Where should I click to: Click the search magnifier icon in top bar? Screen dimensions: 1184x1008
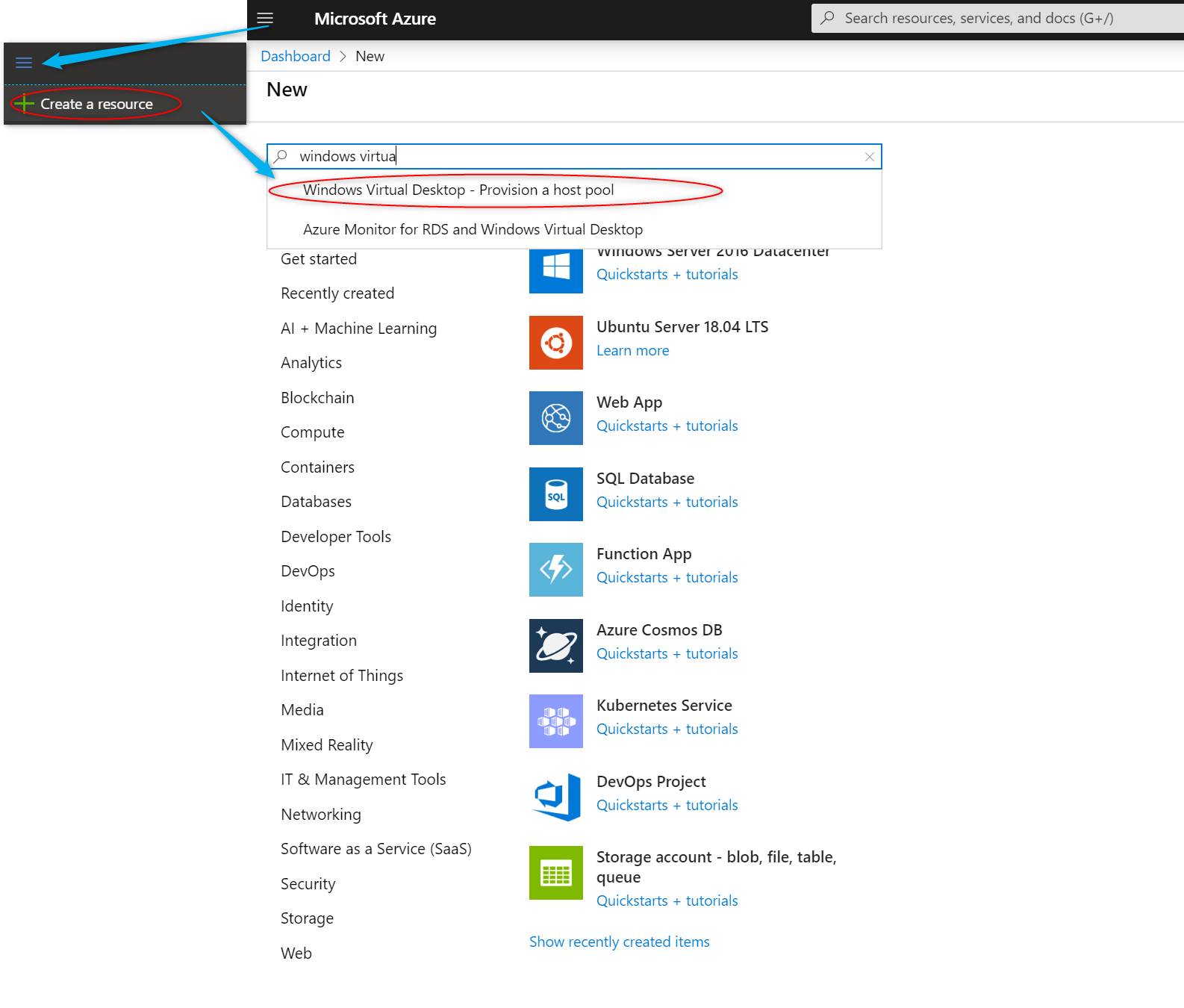[827, 18]
